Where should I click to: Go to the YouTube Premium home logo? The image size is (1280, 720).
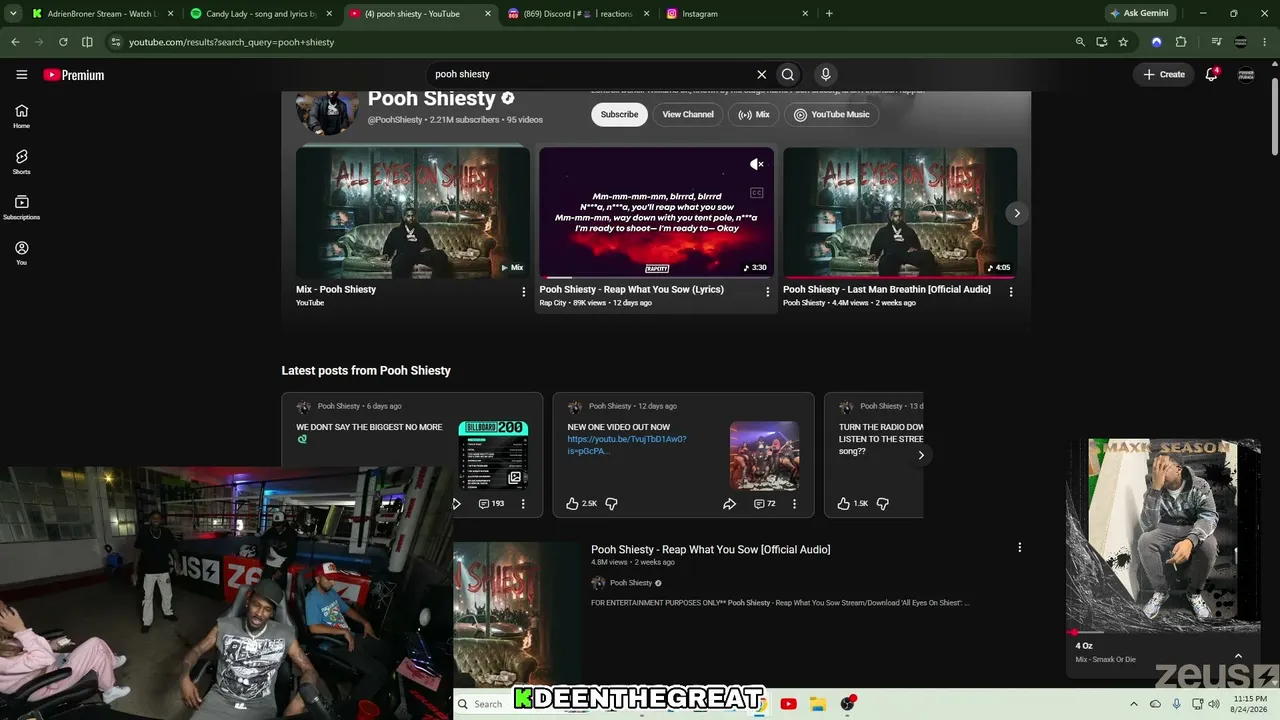[74, 75]
